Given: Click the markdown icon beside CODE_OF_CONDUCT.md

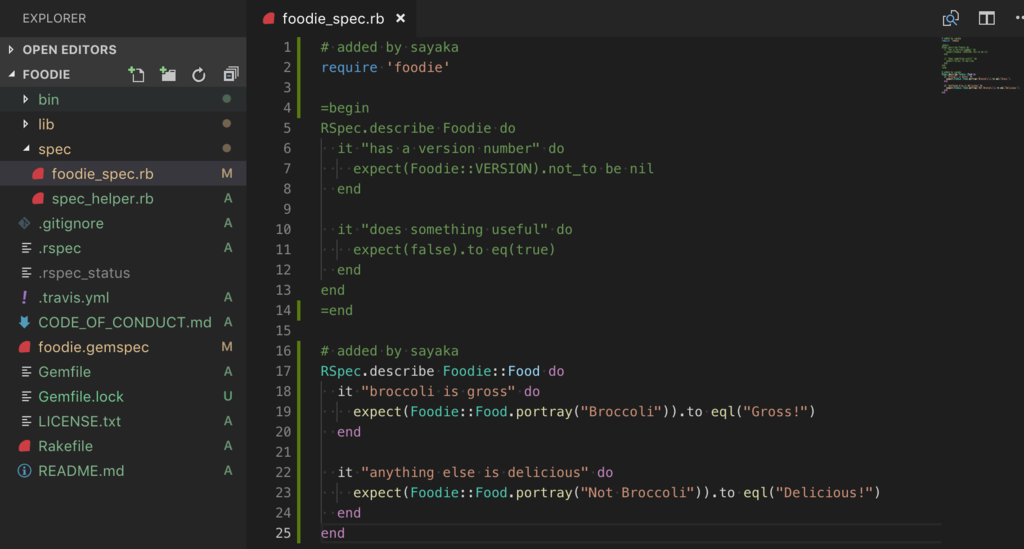Looking at the screenshot, I should (x=24, y=322).
